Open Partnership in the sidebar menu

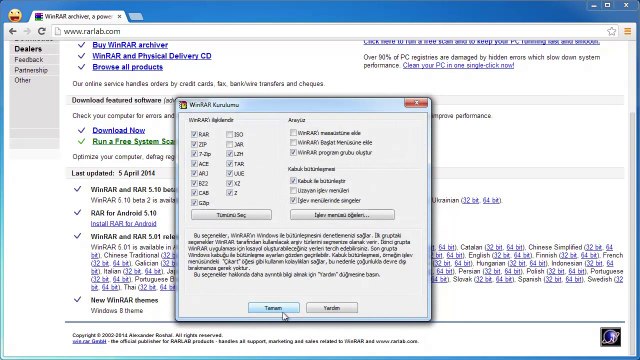(31, 70)
